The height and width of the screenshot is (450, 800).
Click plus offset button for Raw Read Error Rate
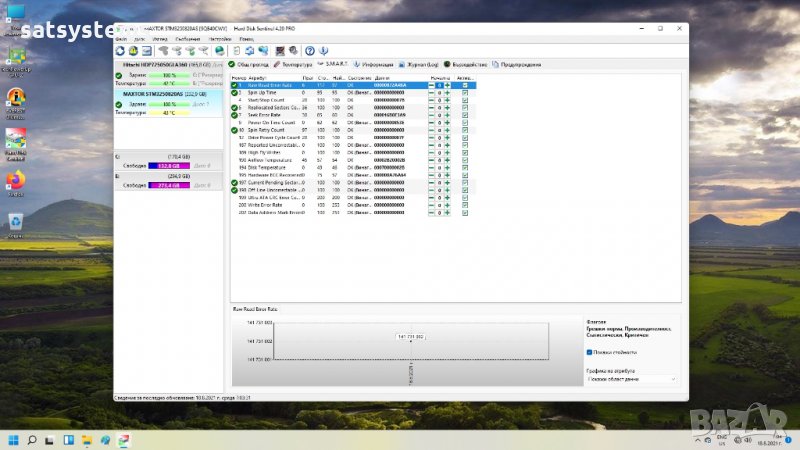click(447, 86)
